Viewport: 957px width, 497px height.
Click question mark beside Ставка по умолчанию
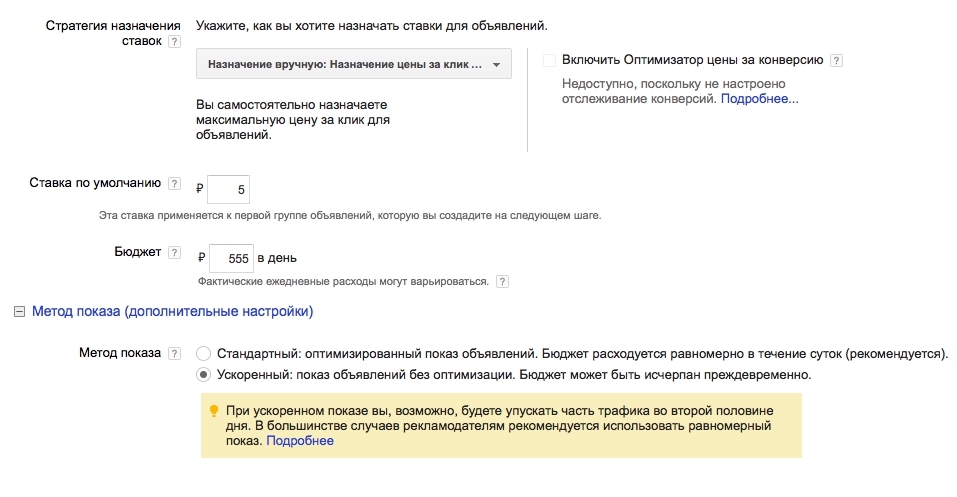tap(175, 183)
